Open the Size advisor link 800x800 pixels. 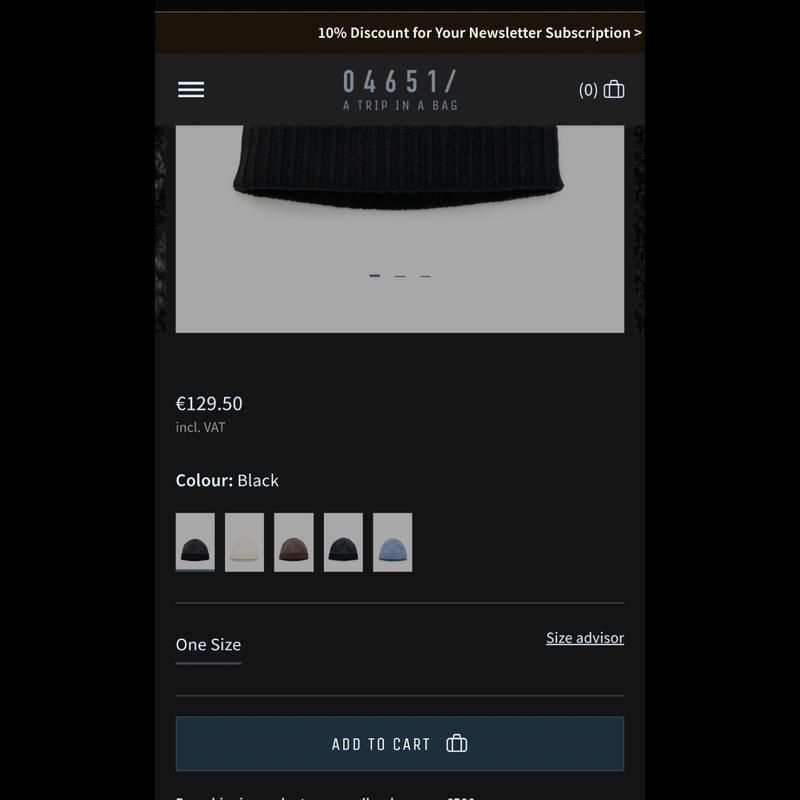(x=585, y=638)
